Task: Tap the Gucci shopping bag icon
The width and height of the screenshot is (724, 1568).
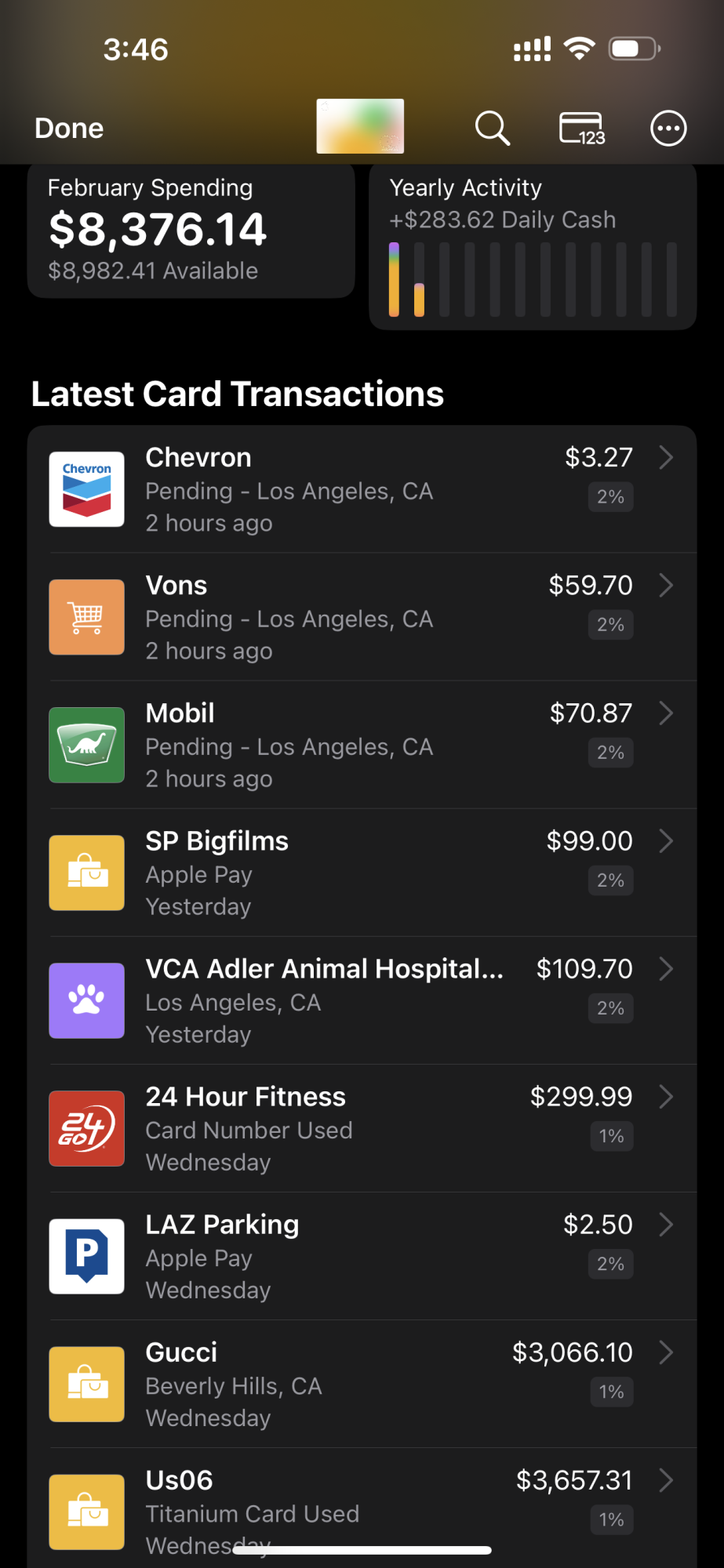Action: [x=87, y=1384]
